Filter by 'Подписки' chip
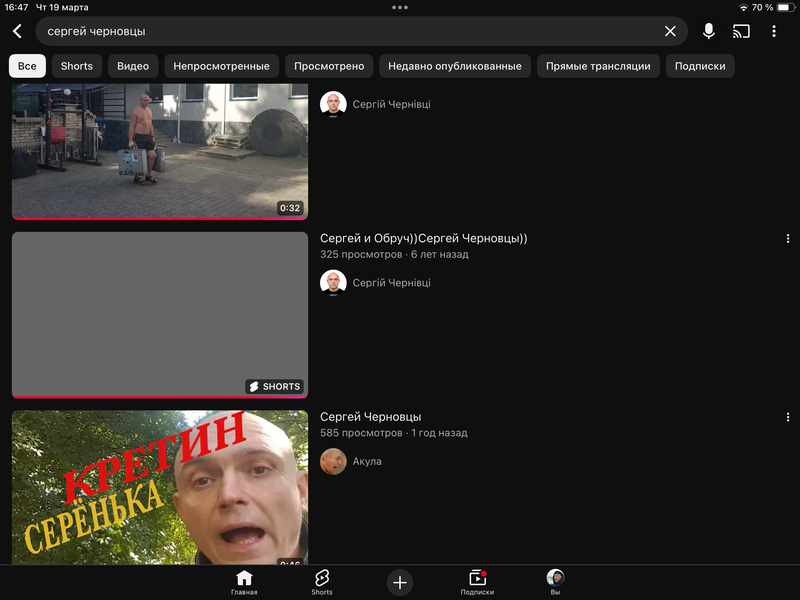800x600 pixels. (700, 66)
